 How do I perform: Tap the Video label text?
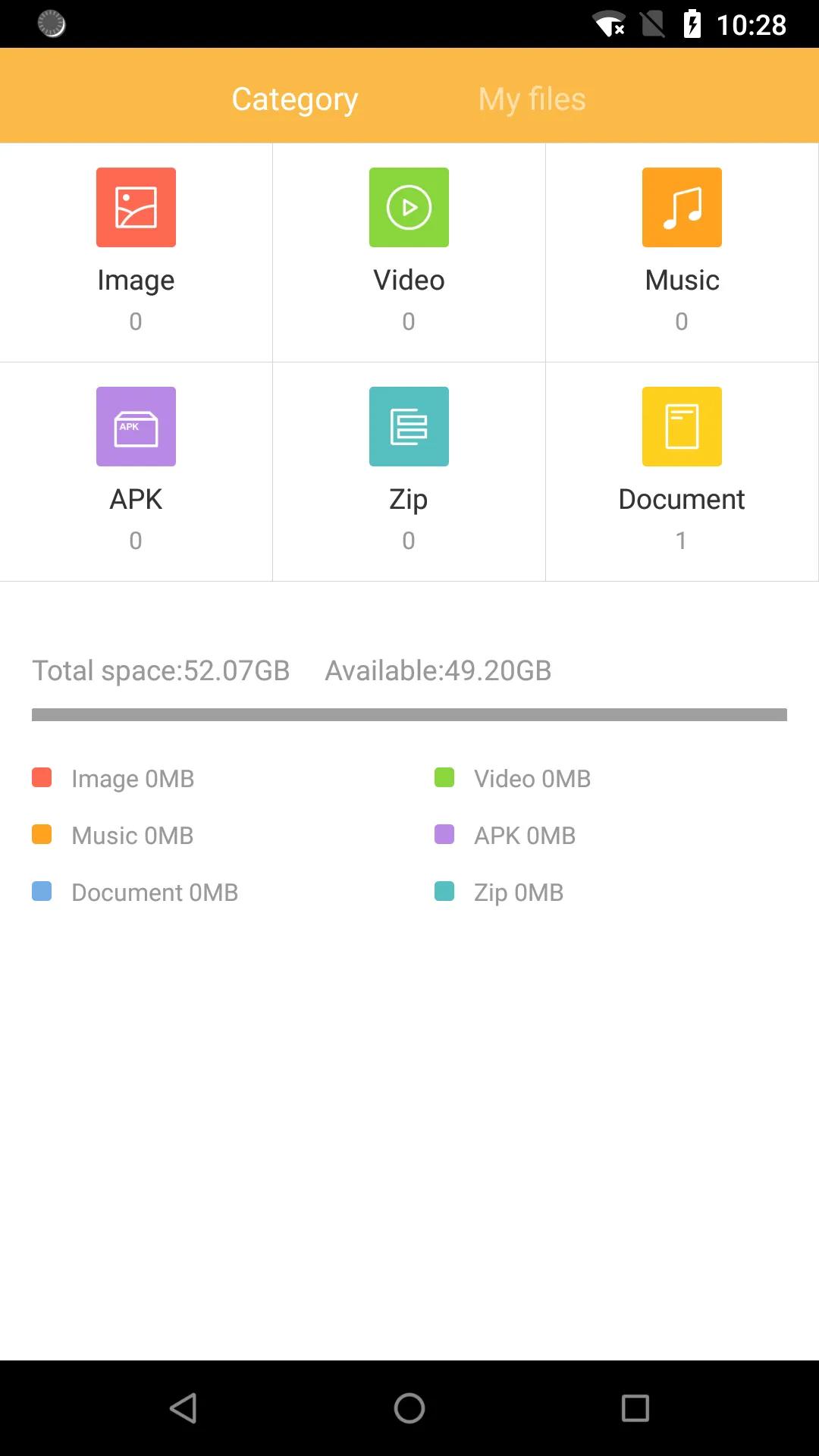[409, 280]
